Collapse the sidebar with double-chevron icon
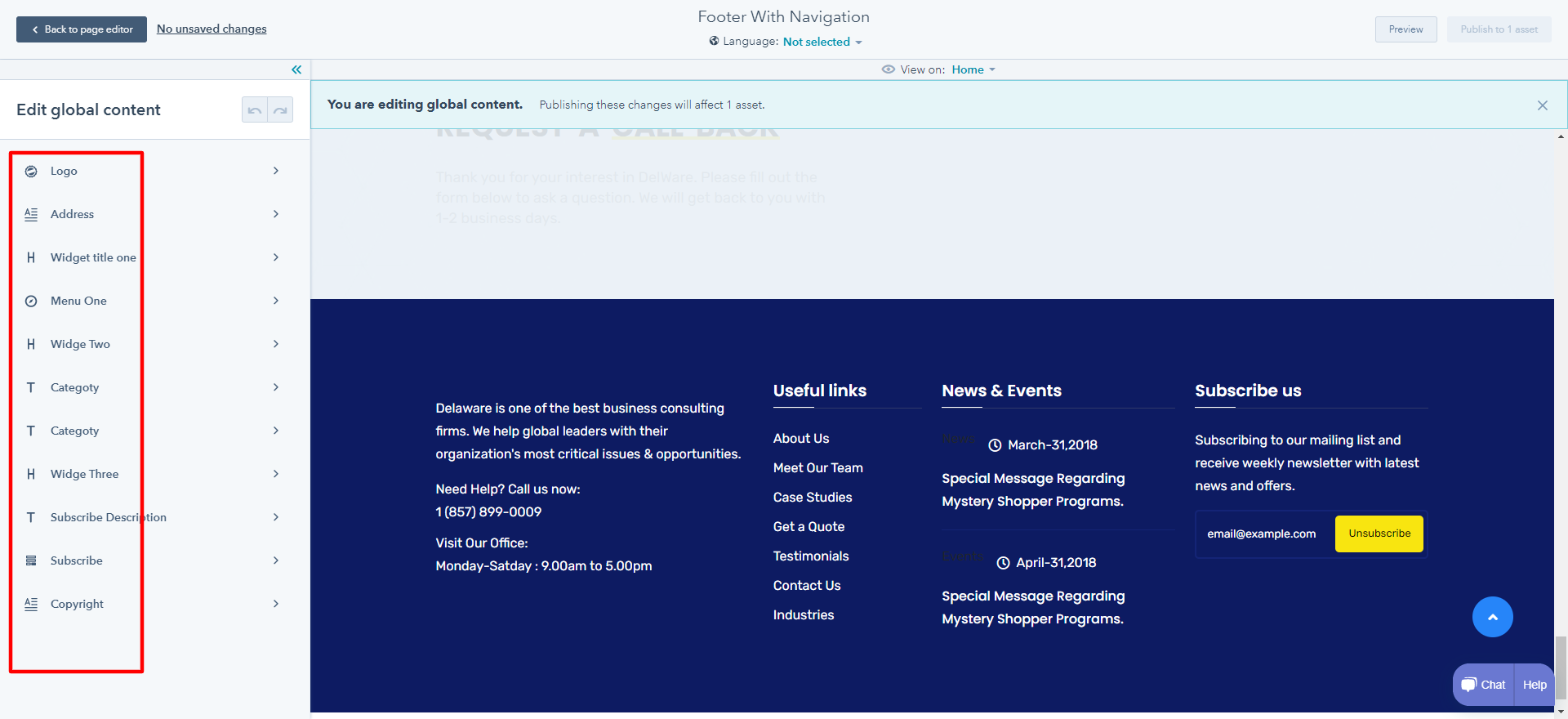The height and width of the screenshot is (719, 1568). pos(296,69)
